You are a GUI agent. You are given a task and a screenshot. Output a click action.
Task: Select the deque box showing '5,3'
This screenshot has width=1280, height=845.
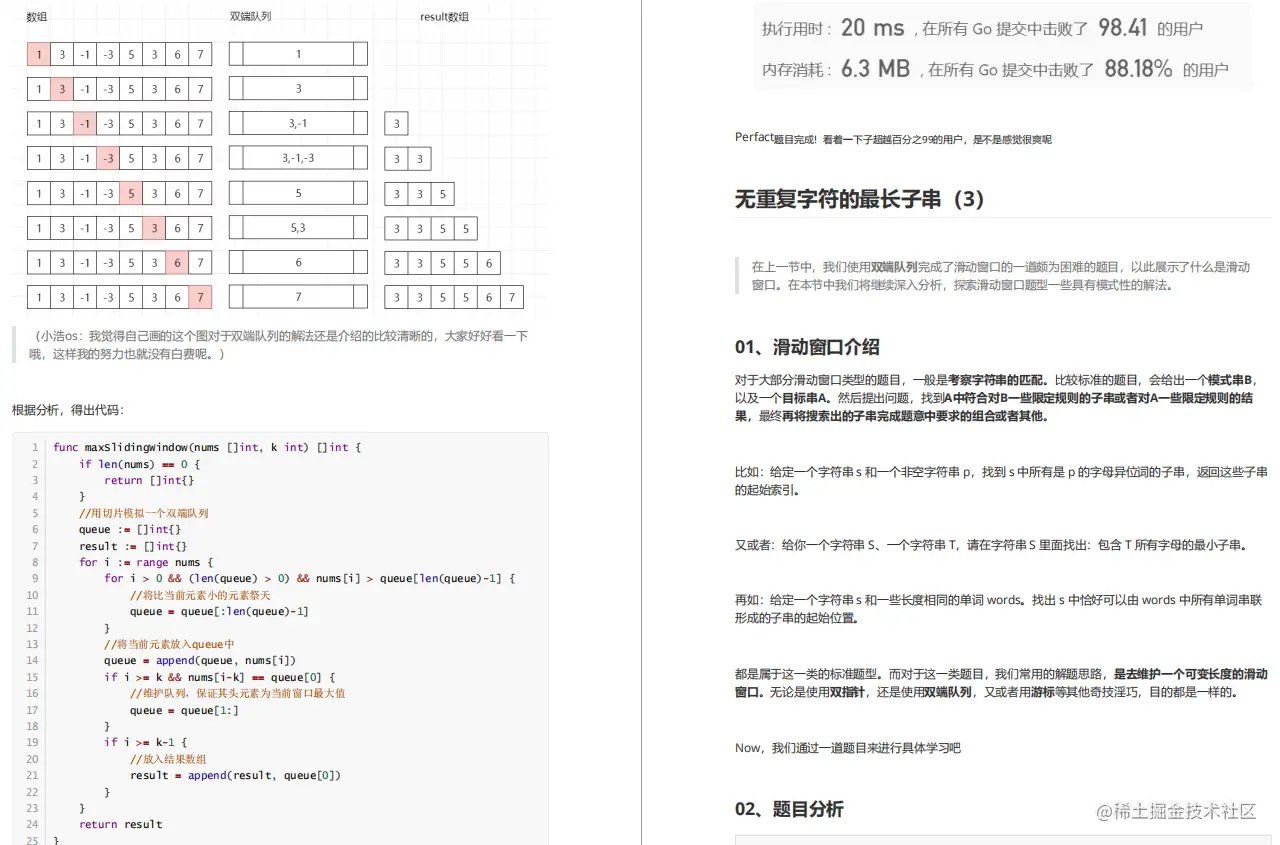[298, 228]
